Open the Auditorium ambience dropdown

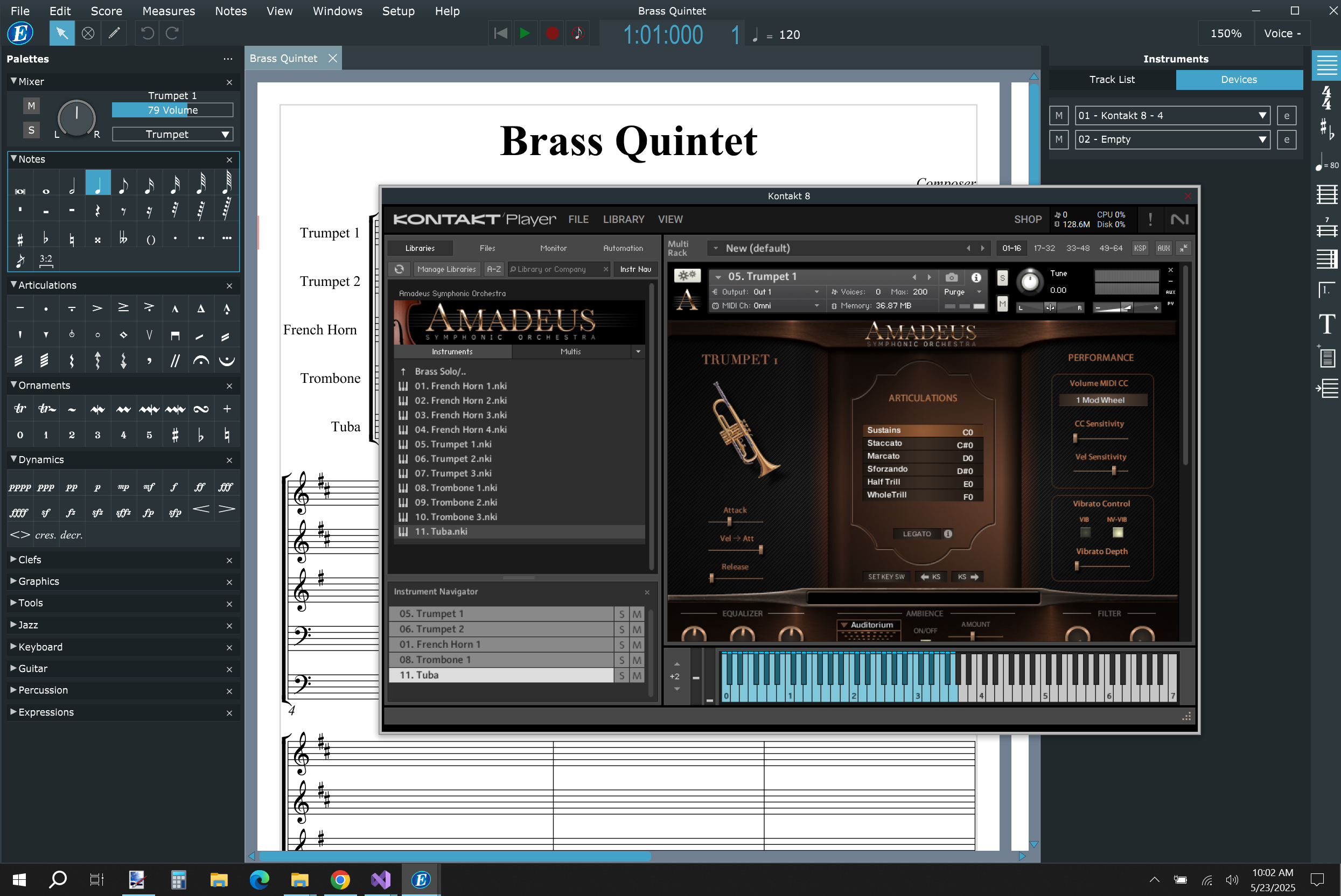(x=868, y=625)
